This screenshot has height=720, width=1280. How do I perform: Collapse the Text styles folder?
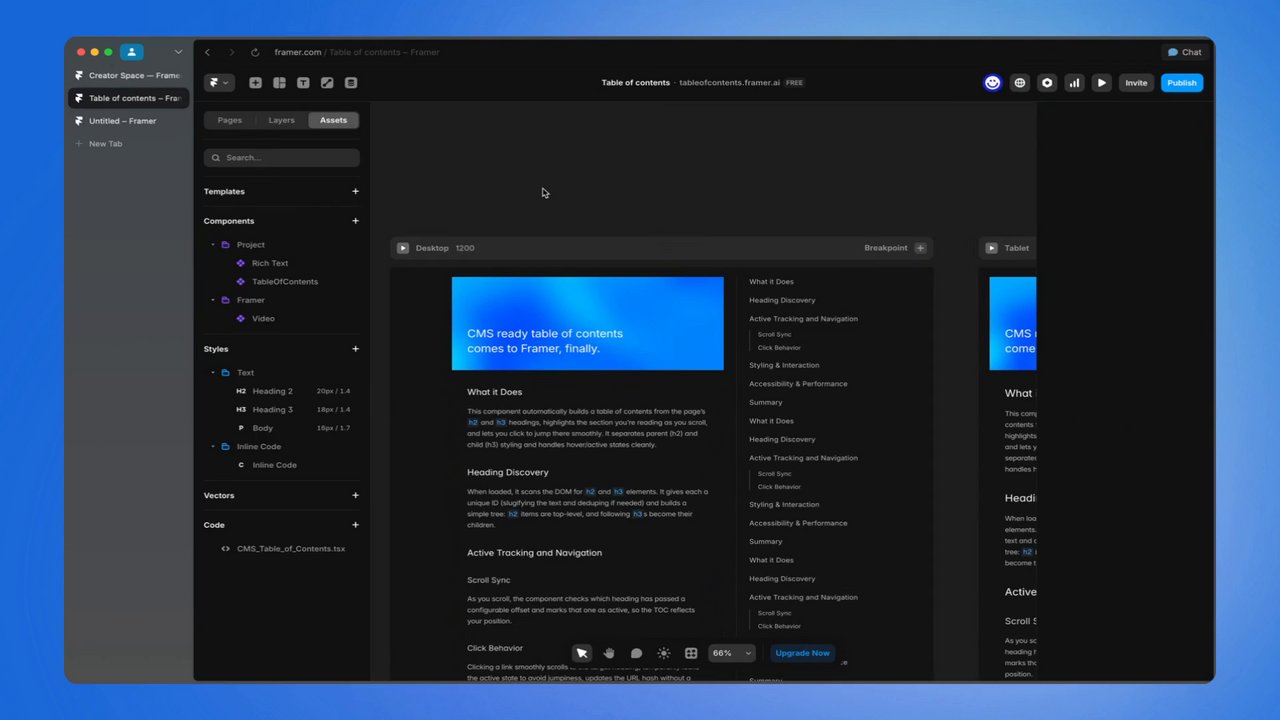click(x=213, y=373)
